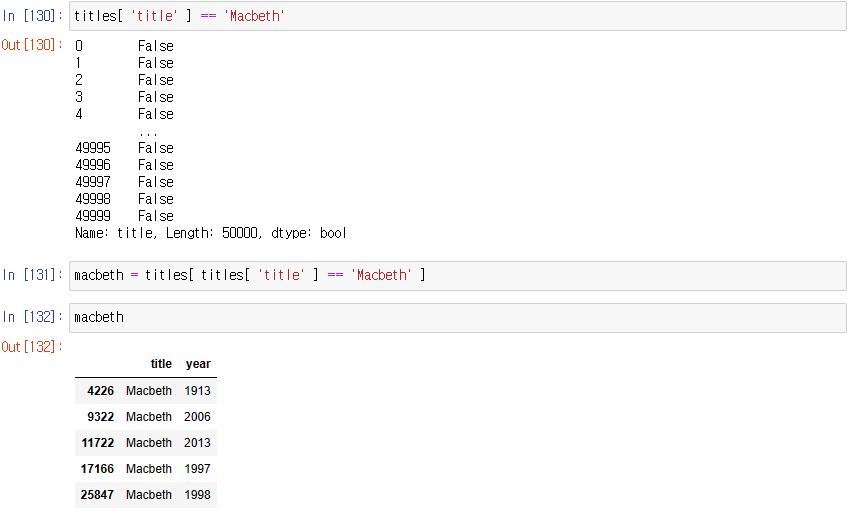Click the 'In [130]:' prompt label
The width and height of the screenshot is (852, 532).
[x=33, y=16]
